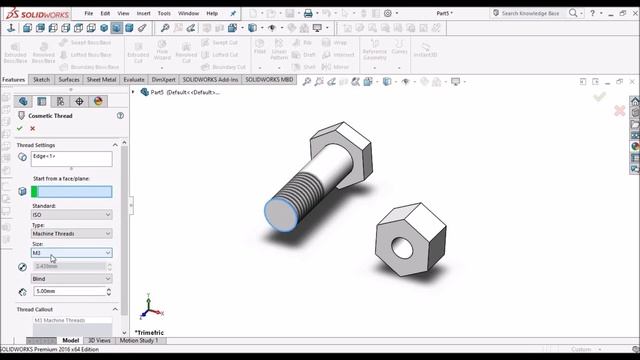Select Isometric view icon in views toolbar

tap(104, 28)
